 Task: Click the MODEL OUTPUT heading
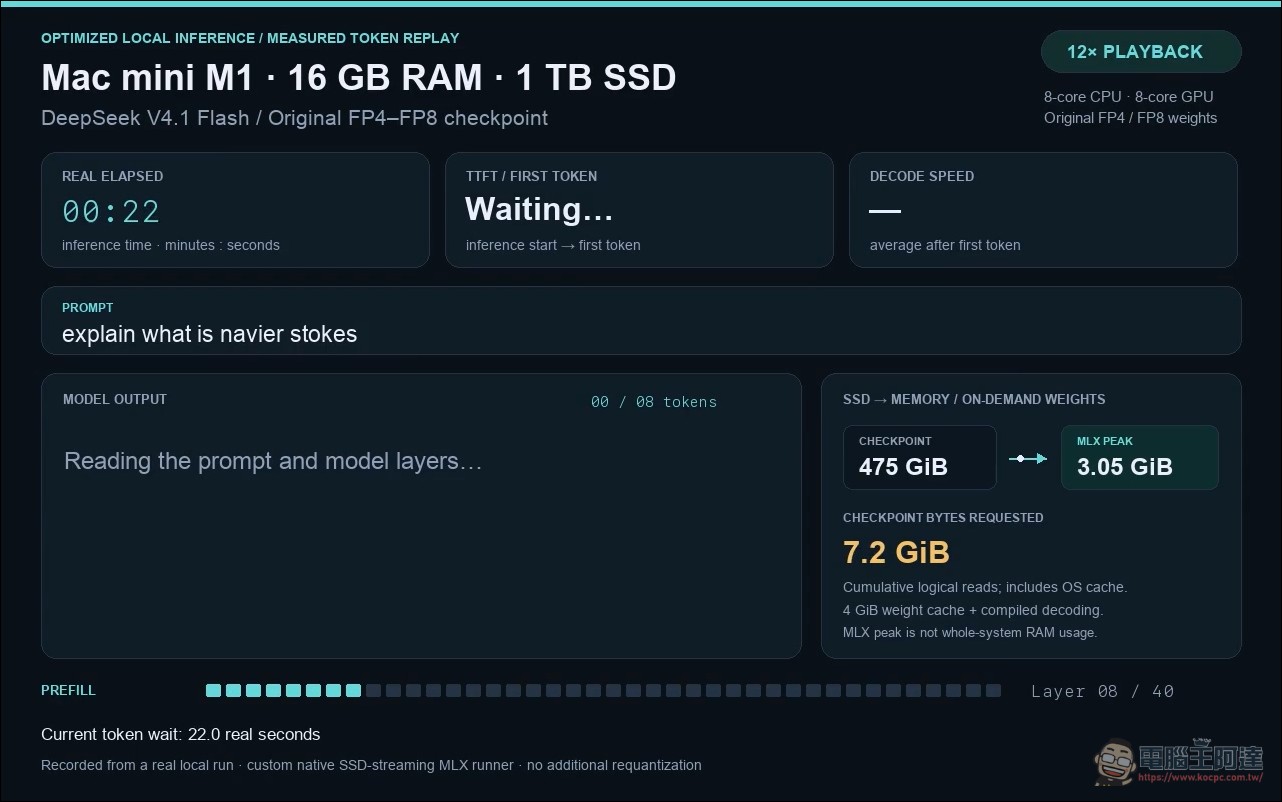click(115, 399)
